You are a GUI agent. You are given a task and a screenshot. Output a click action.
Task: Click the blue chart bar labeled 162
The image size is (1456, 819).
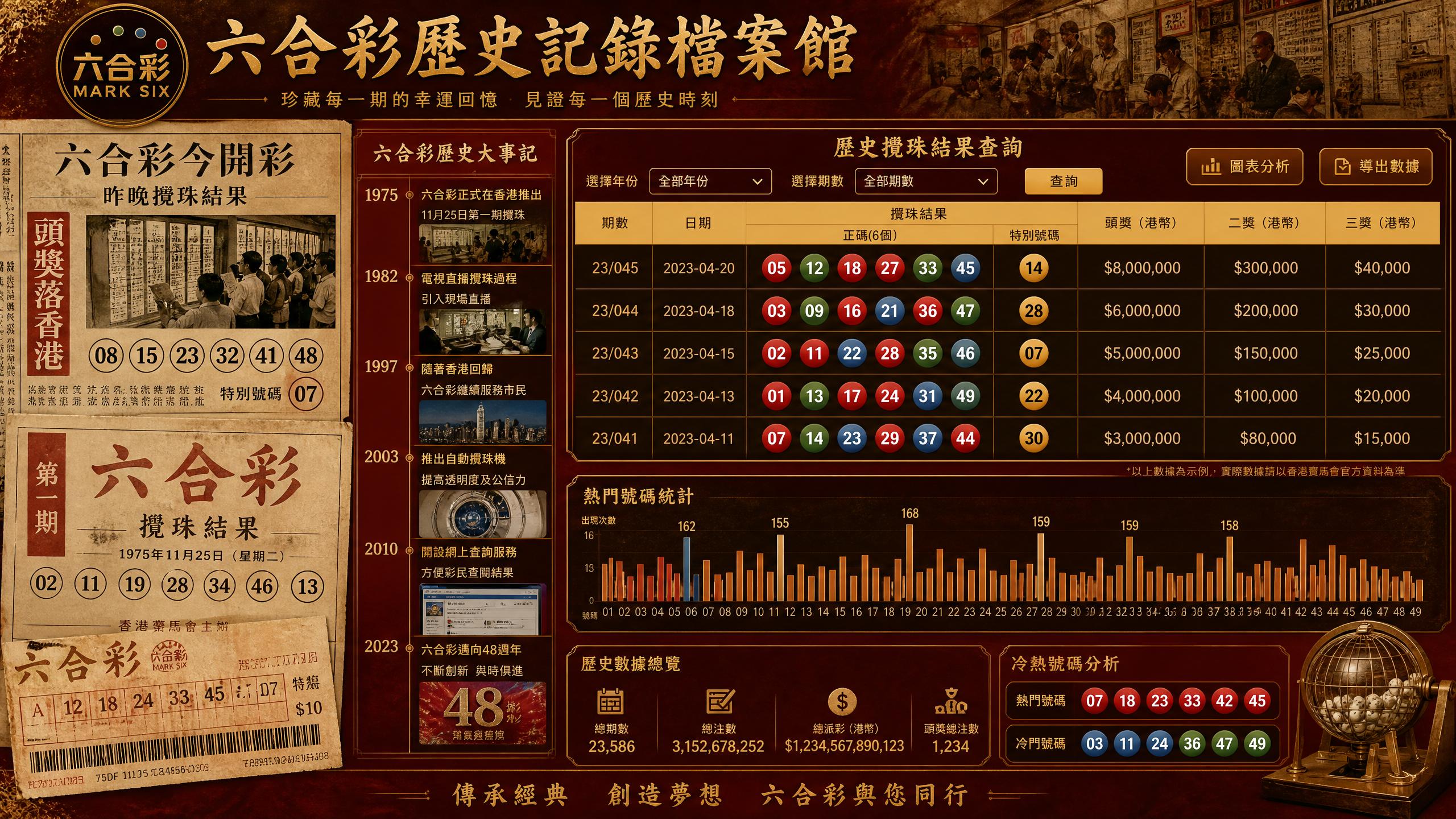pos(686,568)
